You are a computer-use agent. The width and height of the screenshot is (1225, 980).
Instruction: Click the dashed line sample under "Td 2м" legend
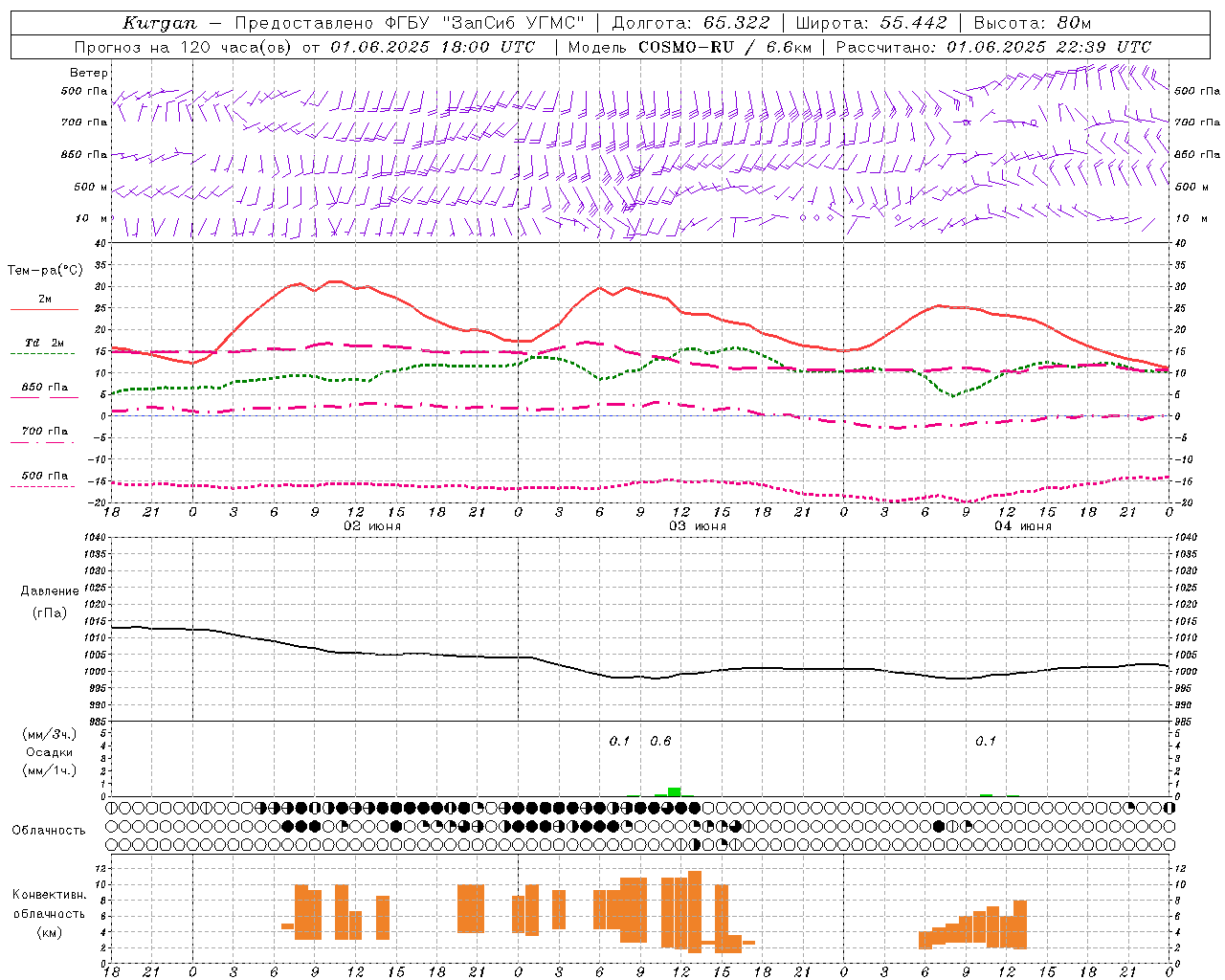click(x=43, y=354)
